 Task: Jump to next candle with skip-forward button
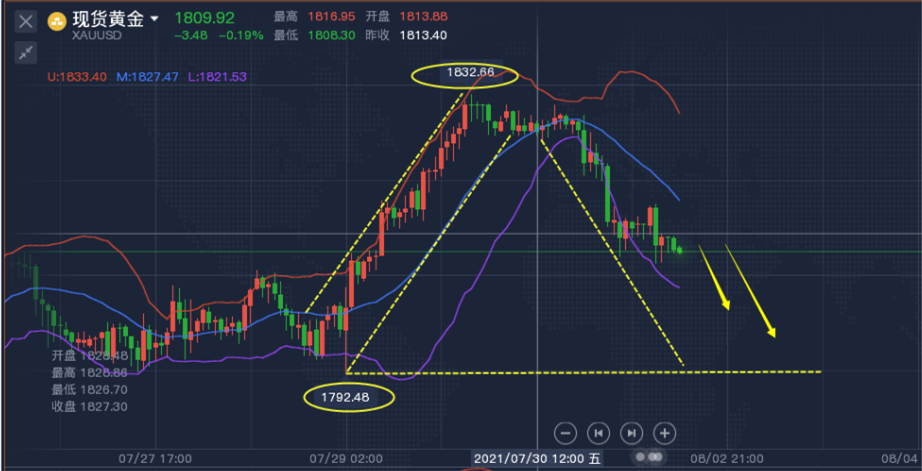[x=631, y=433]
